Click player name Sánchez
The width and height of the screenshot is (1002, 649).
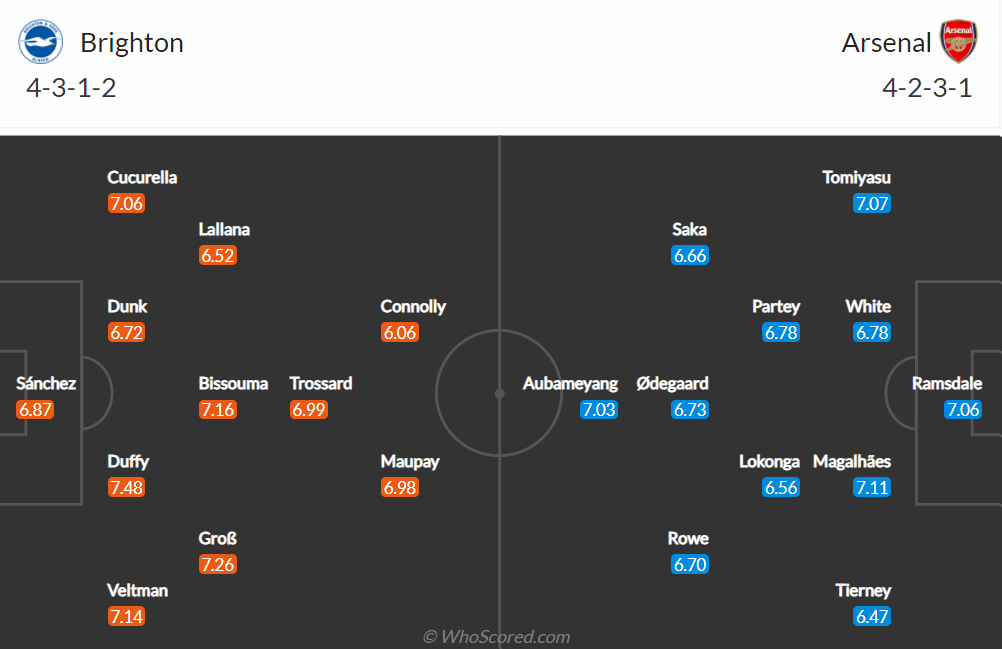tap(46, 383)
